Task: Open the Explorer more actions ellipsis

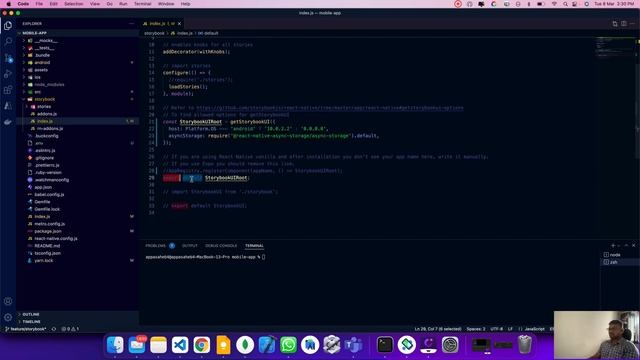Action: (131, 24)
